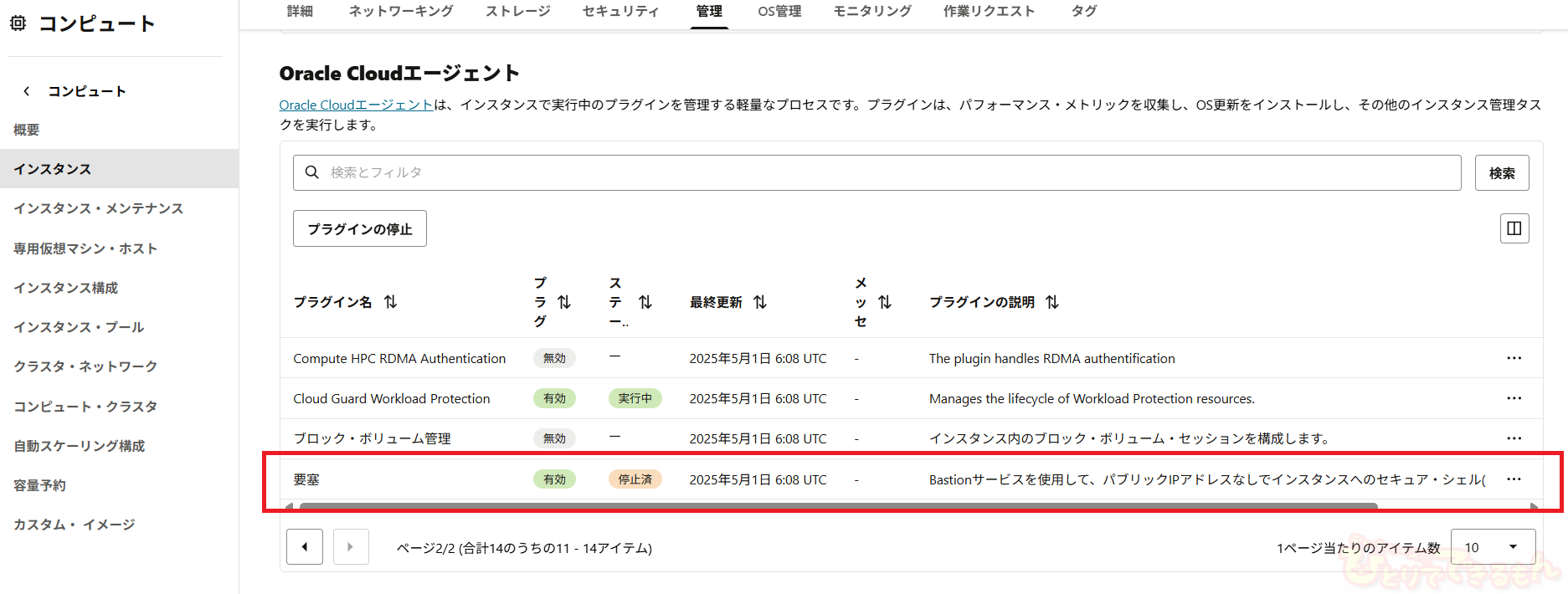Image resolution: width=1568 pixels, height=594 pixels.
Task: Click the プラグインの停止 button
Action: (x=360, y=228)
